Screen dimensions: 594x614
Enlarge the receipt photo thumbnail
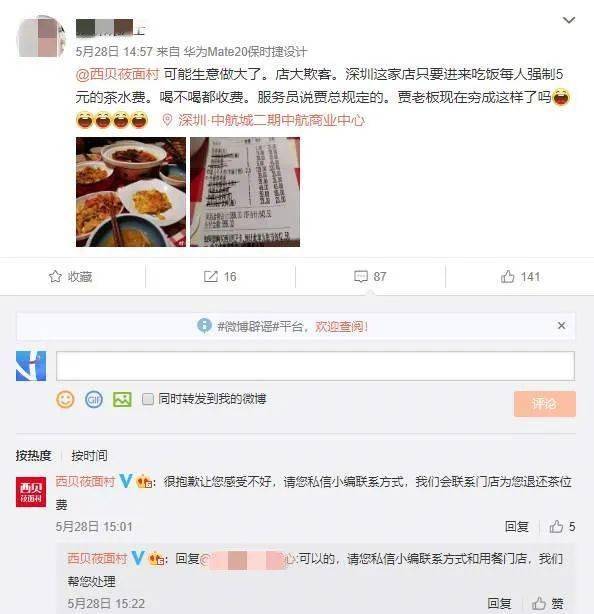click(x=245, y=192)
